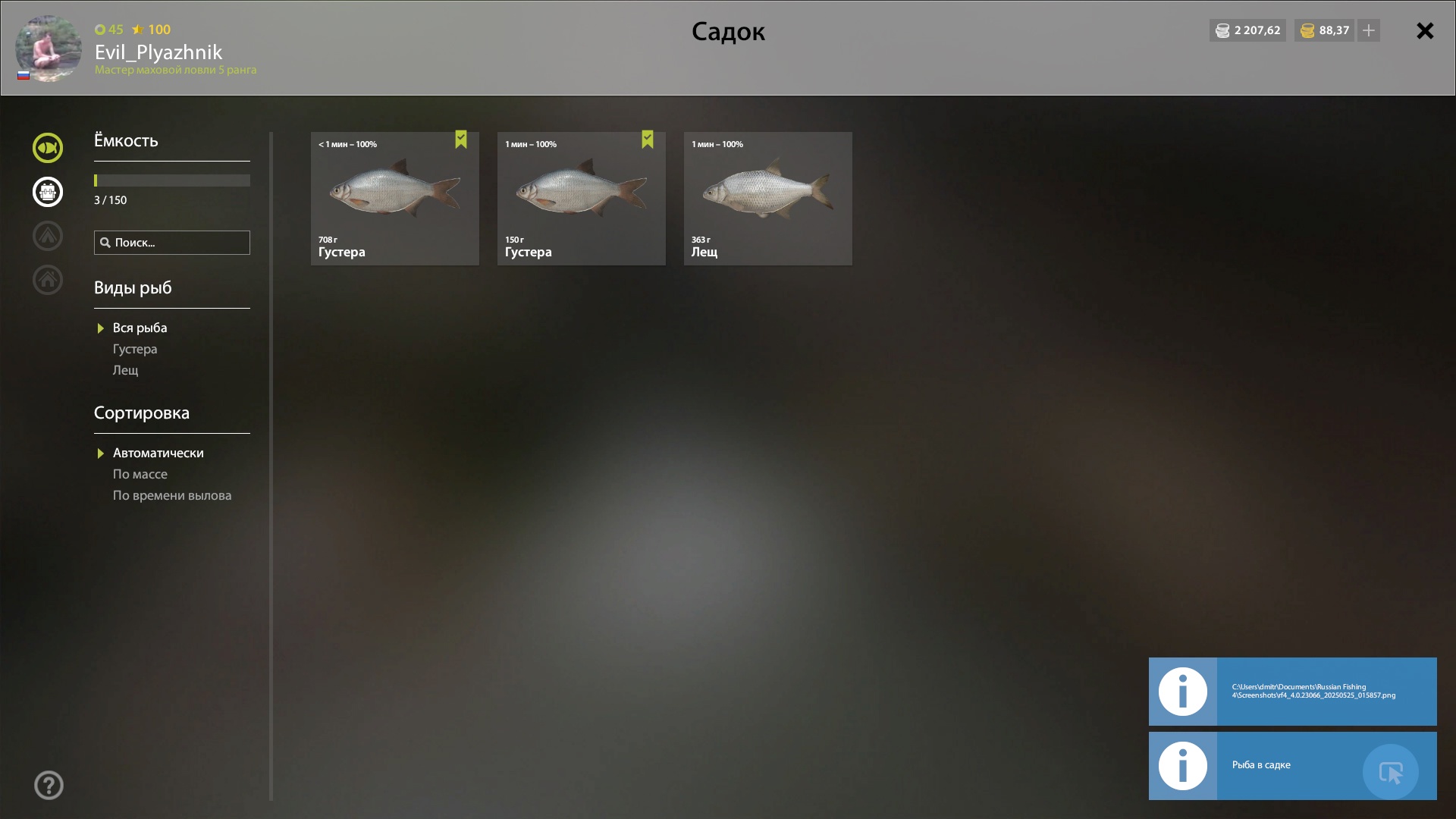Sort by По времени вылова
This screenshot has height=819, width=1456.
pos(172,495)
